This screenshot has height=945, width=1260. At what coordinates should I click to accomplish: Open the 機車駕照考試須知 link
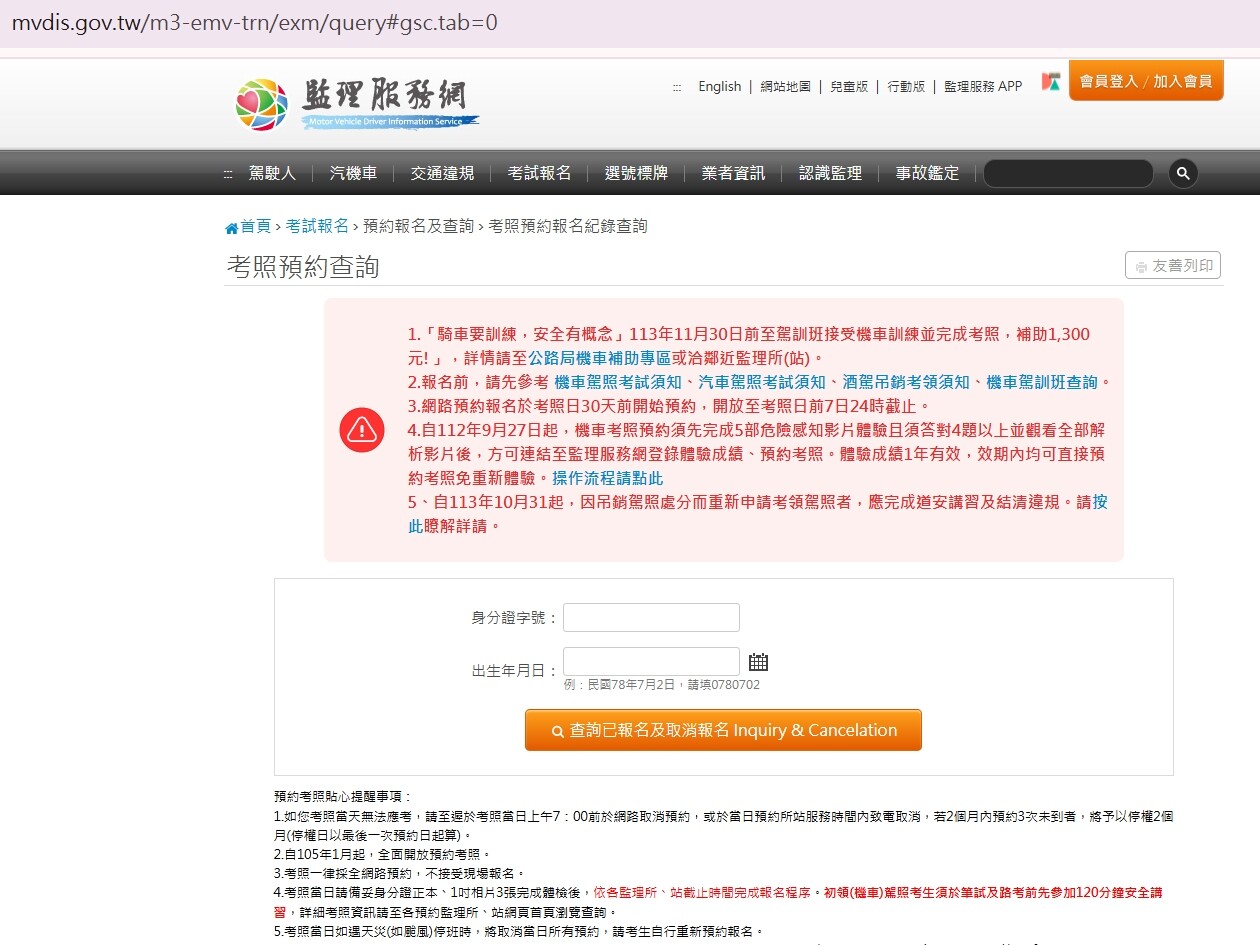tap(618, 382)
